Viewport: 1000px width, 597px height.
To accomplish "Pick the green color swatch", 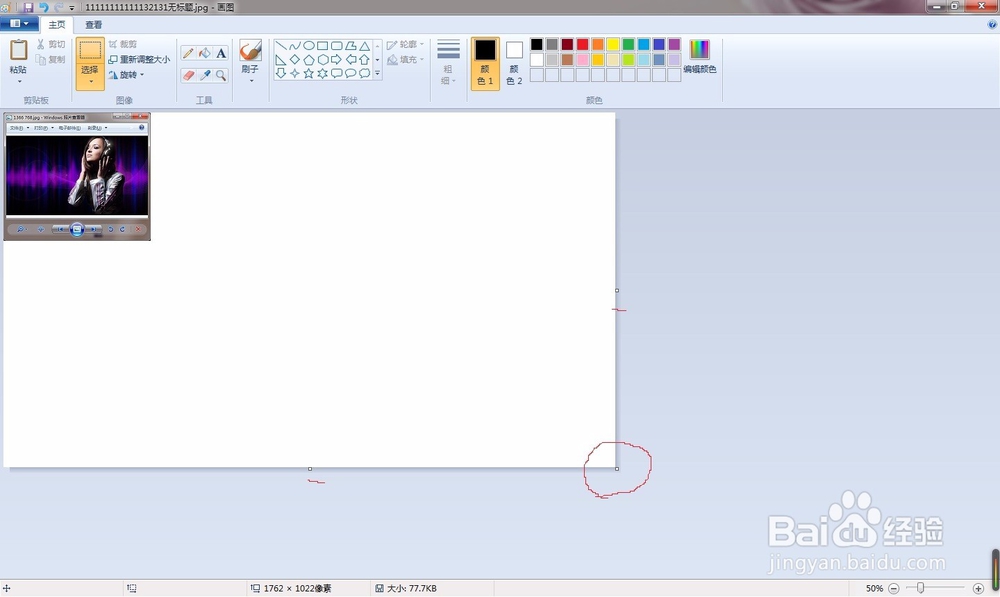I will point(629,44).
